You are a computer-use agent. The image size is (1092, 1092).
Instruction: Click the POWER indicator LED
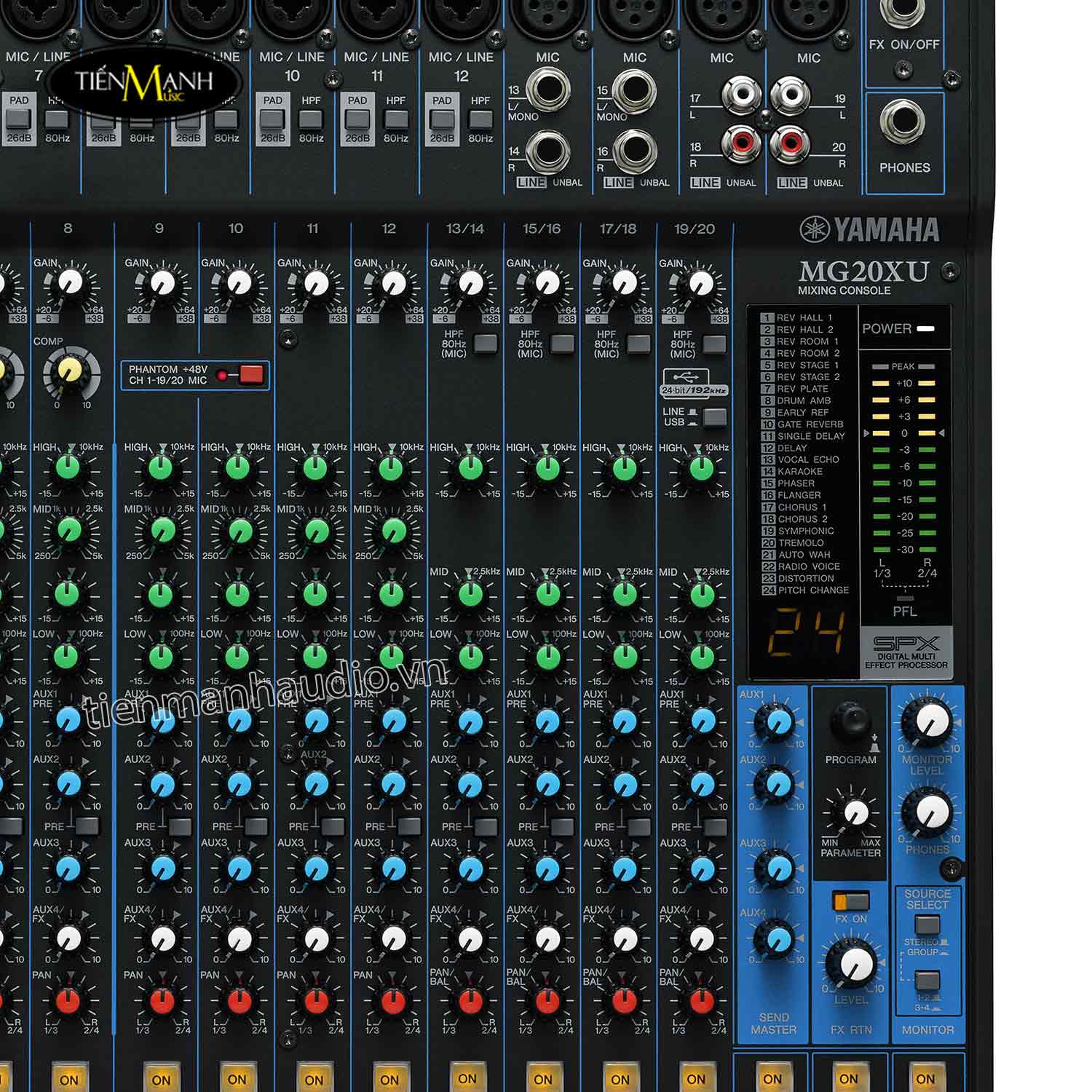(925, 329)
